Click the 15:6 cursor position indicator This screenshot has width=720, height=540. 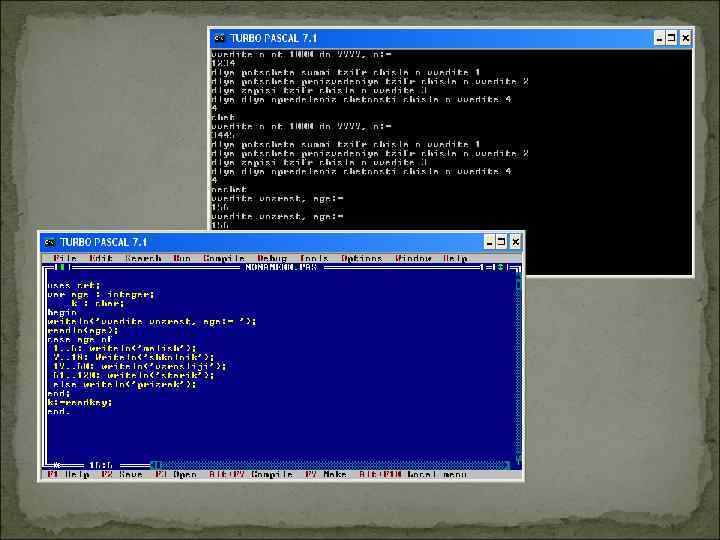[101, 465]
